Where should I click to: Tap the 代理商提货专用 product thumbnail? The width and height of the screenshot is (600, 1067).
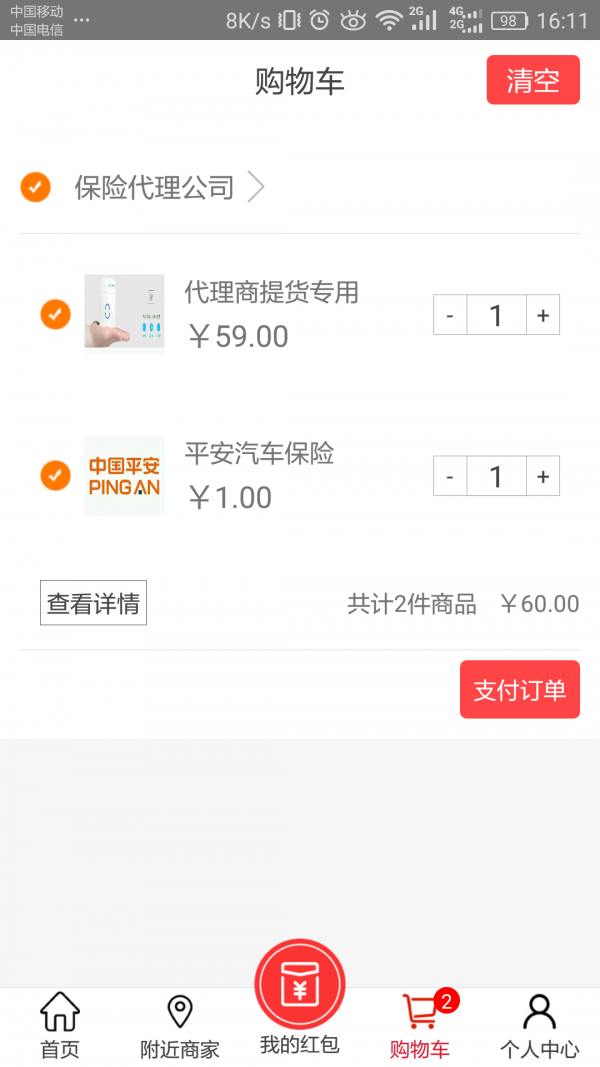click(124, 313)
